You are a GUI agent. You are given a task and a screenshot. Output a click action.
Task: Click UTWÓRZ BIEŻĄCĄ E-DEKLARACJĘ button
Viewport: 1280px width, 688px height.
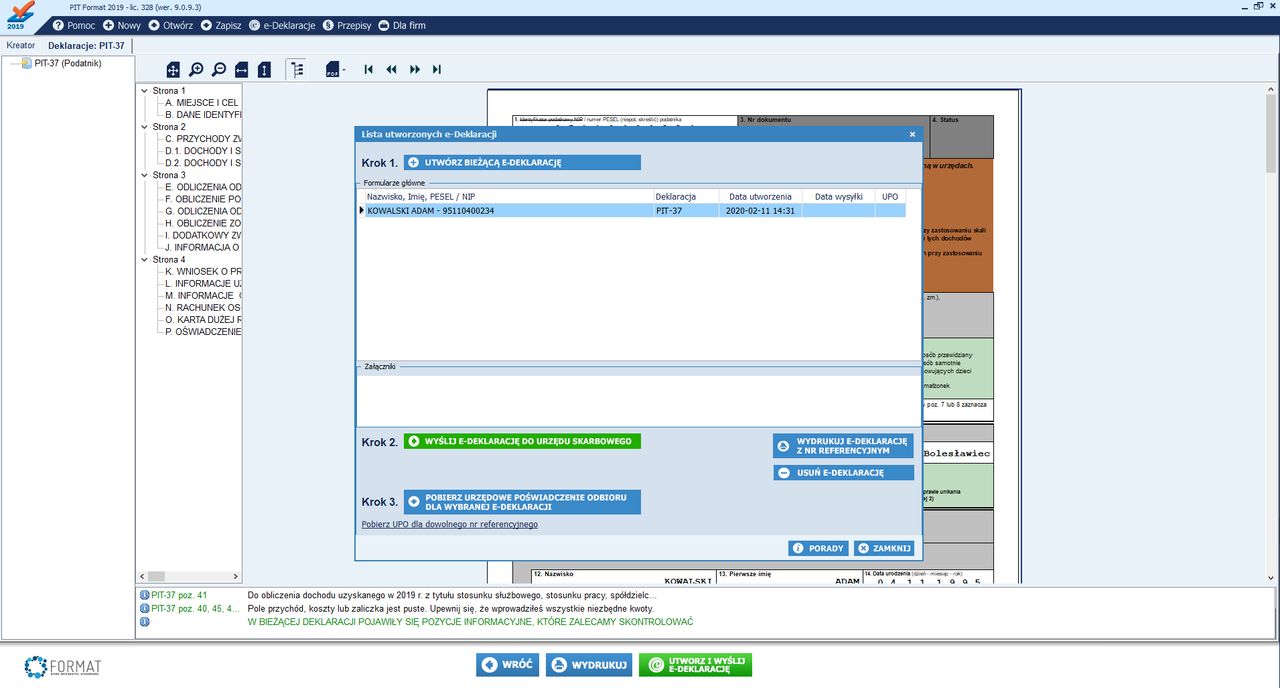(522, 162)
